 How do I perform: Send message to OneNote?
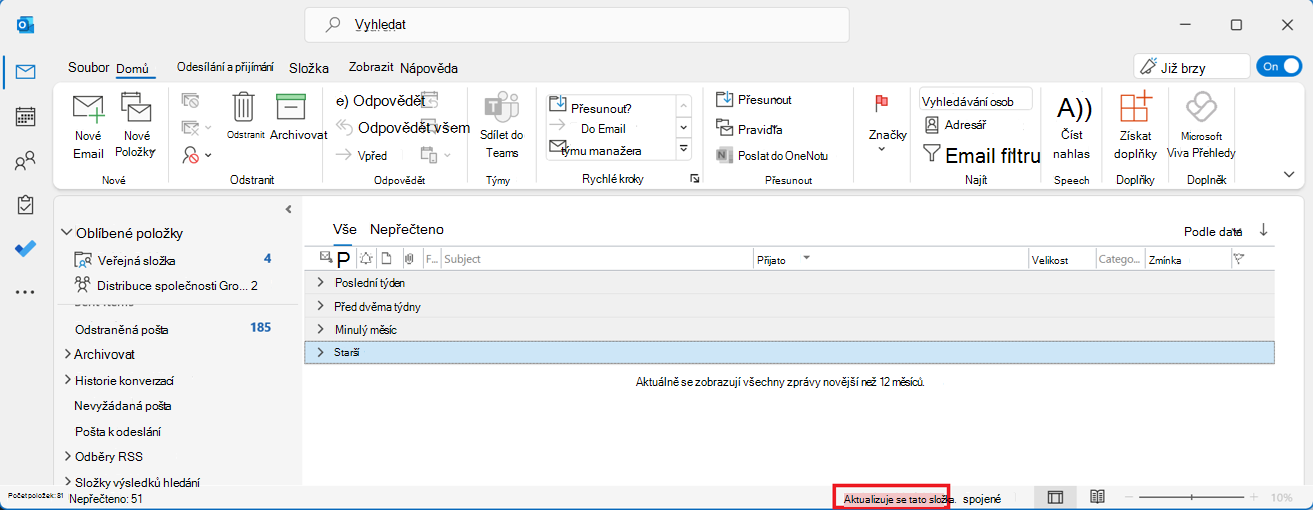771,155
